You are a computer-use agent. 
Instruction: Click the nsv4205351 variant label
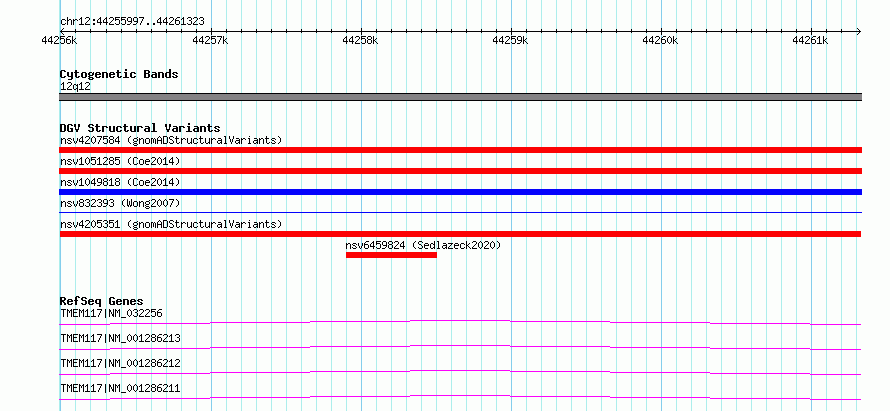171,224
